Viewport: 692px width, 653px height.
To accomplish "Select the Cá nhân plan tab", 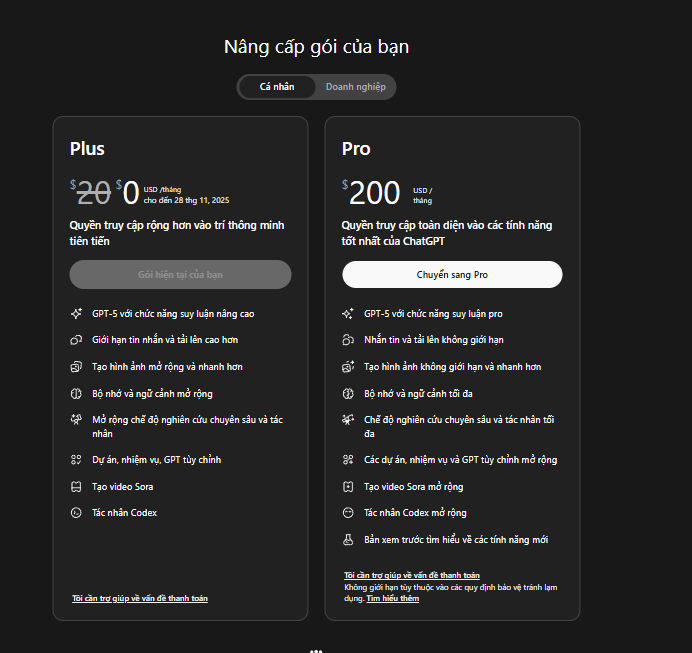I will 277,87.
